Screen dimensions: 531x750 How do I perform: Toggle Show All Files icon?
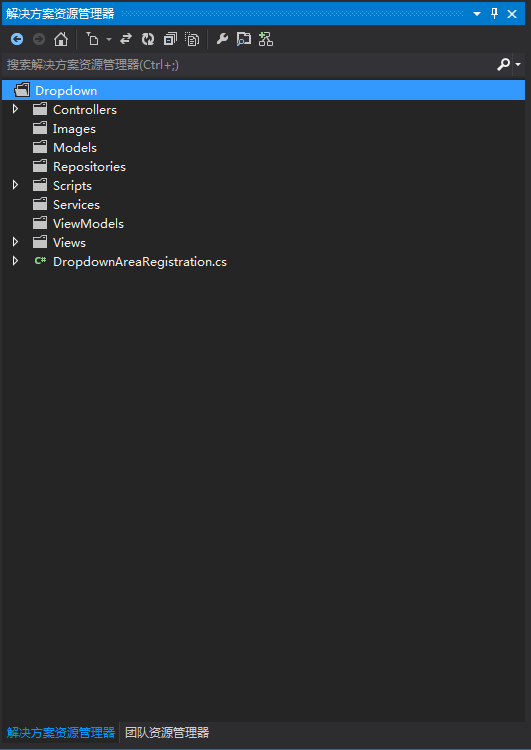(192, 39)
